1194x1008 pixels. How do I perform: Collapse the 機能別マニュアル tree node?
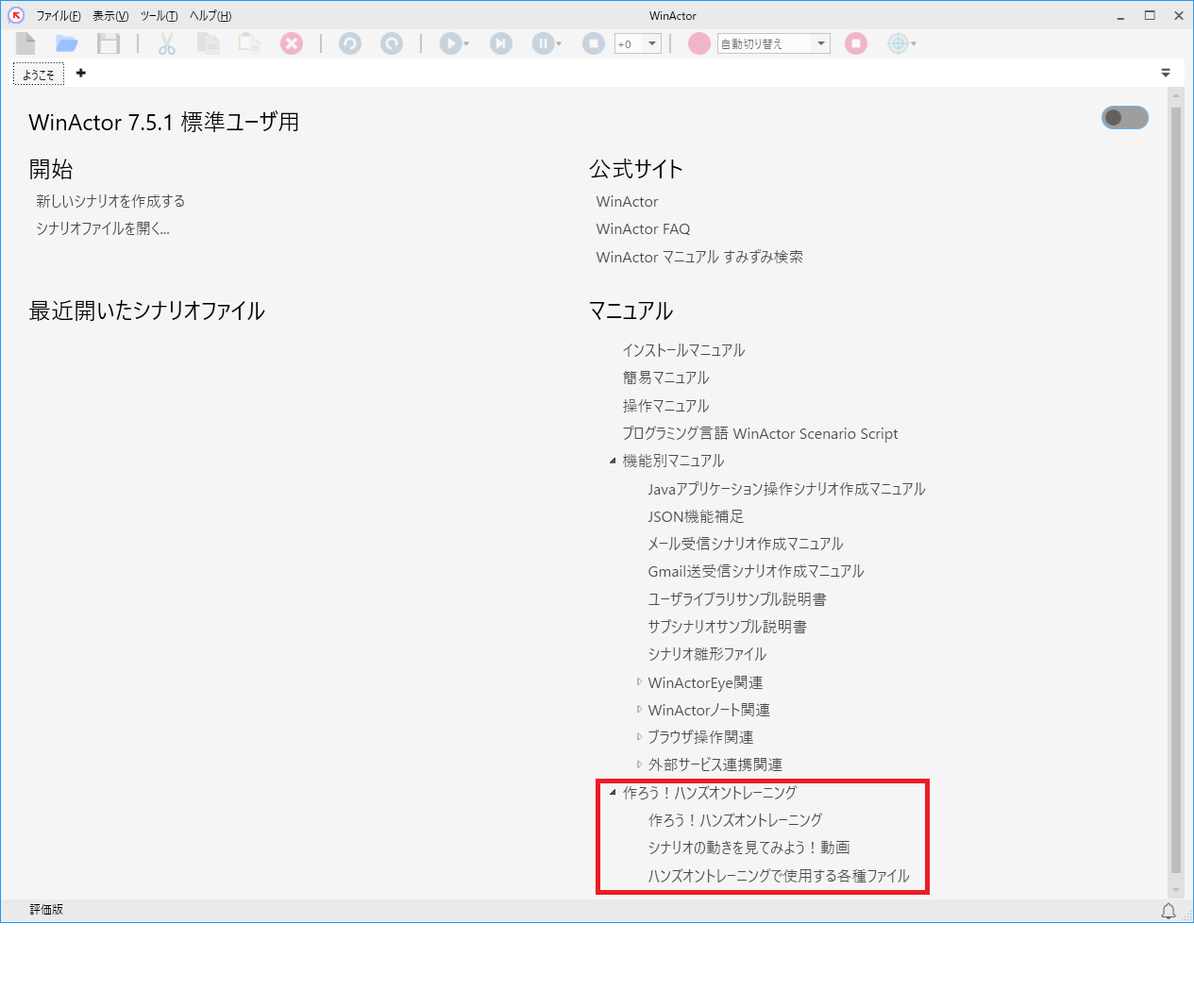coord(613,461)
